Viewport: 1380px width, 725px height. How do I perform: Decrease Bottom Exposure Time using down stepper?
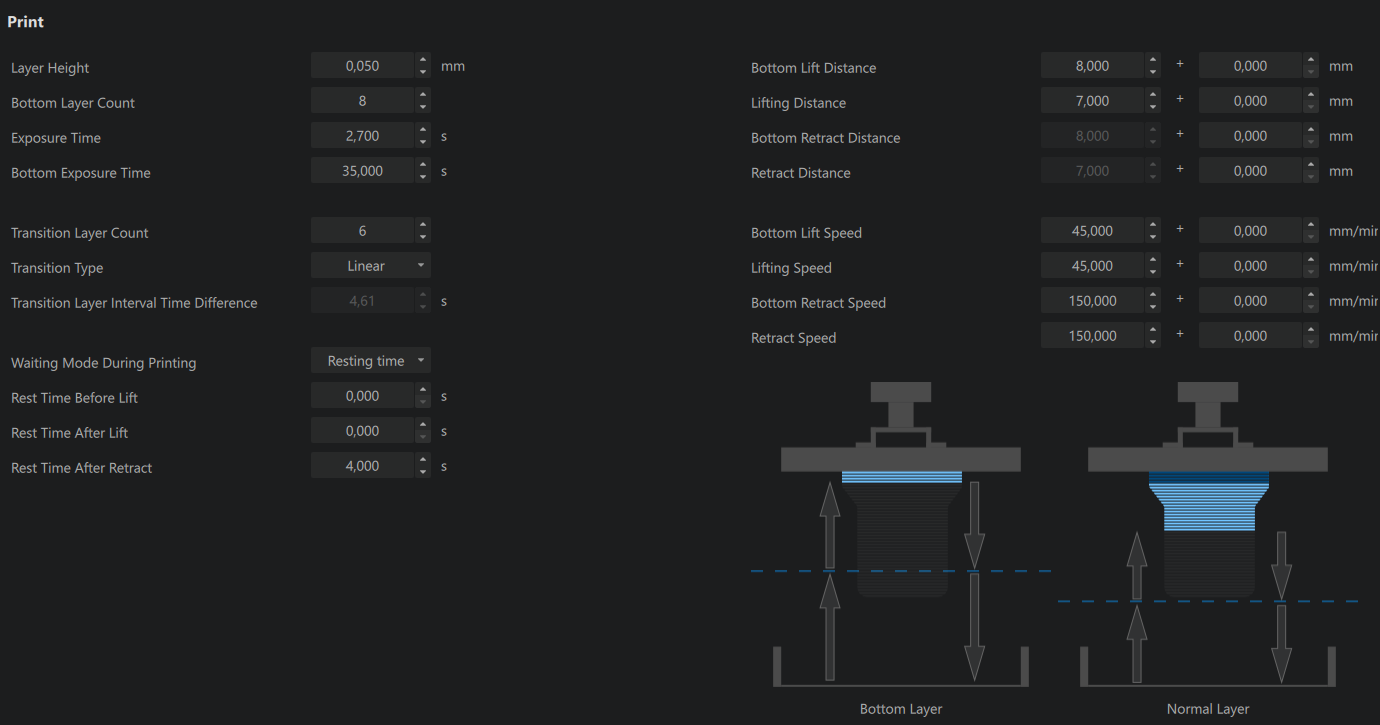(x=423, y=176)
